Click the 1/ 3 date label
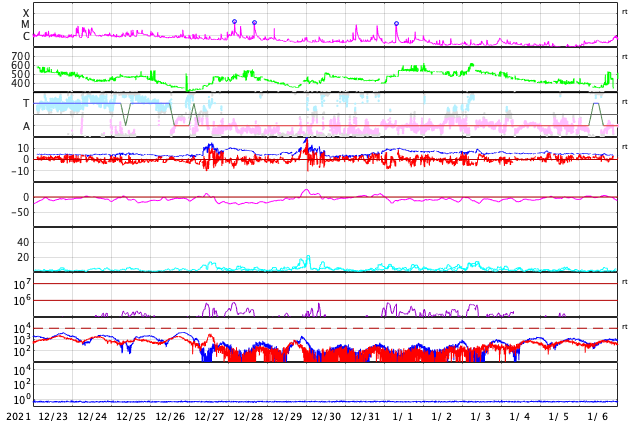 pyautogui.click(x=481, y=417)
